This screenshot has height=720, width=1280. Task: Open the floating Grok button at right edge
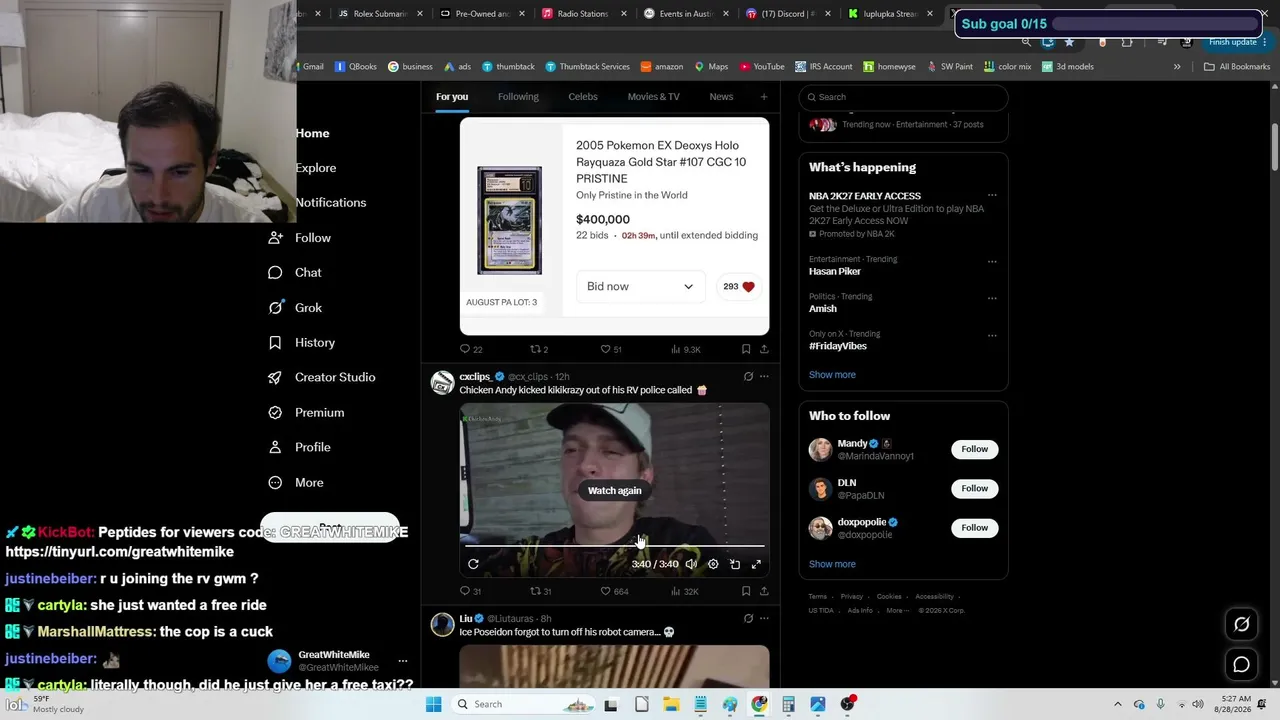pos(1241,624)
